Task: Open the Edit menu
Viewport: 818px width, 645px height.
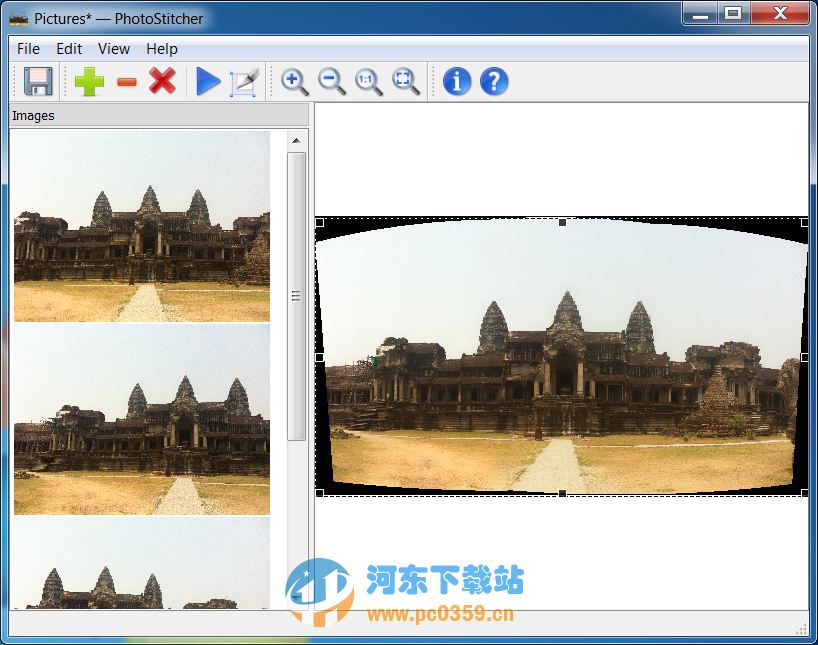Action: [x=68, y=48]
